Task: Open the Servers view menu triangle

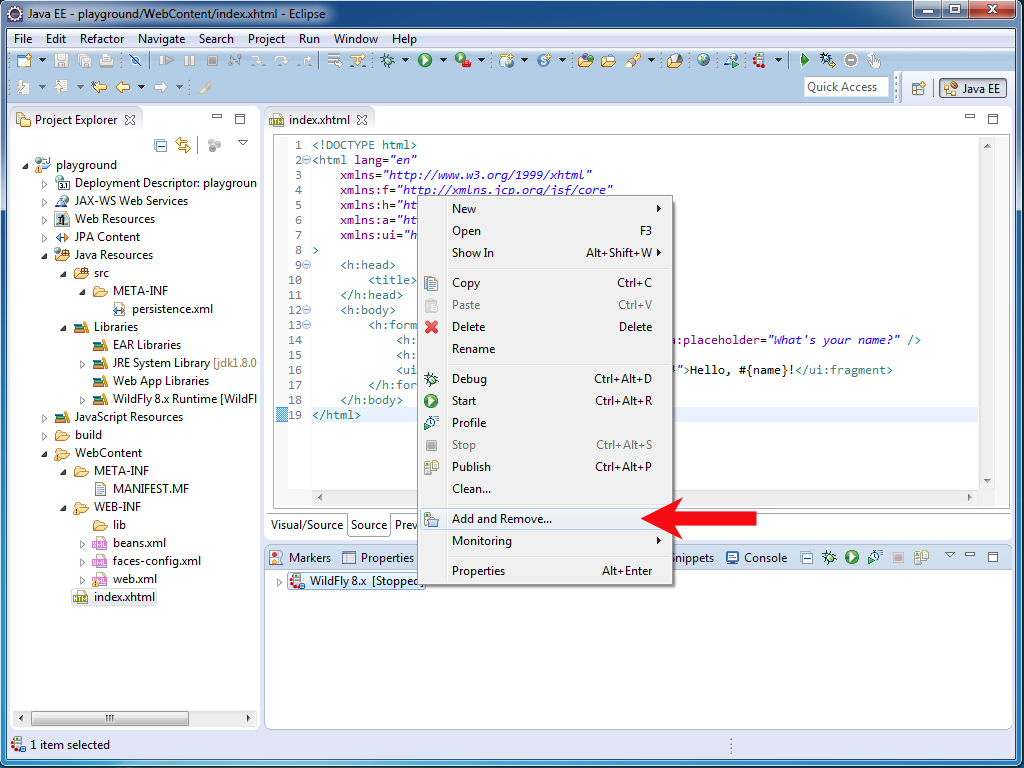Action: pyautogui.click(x=950, y=554)
